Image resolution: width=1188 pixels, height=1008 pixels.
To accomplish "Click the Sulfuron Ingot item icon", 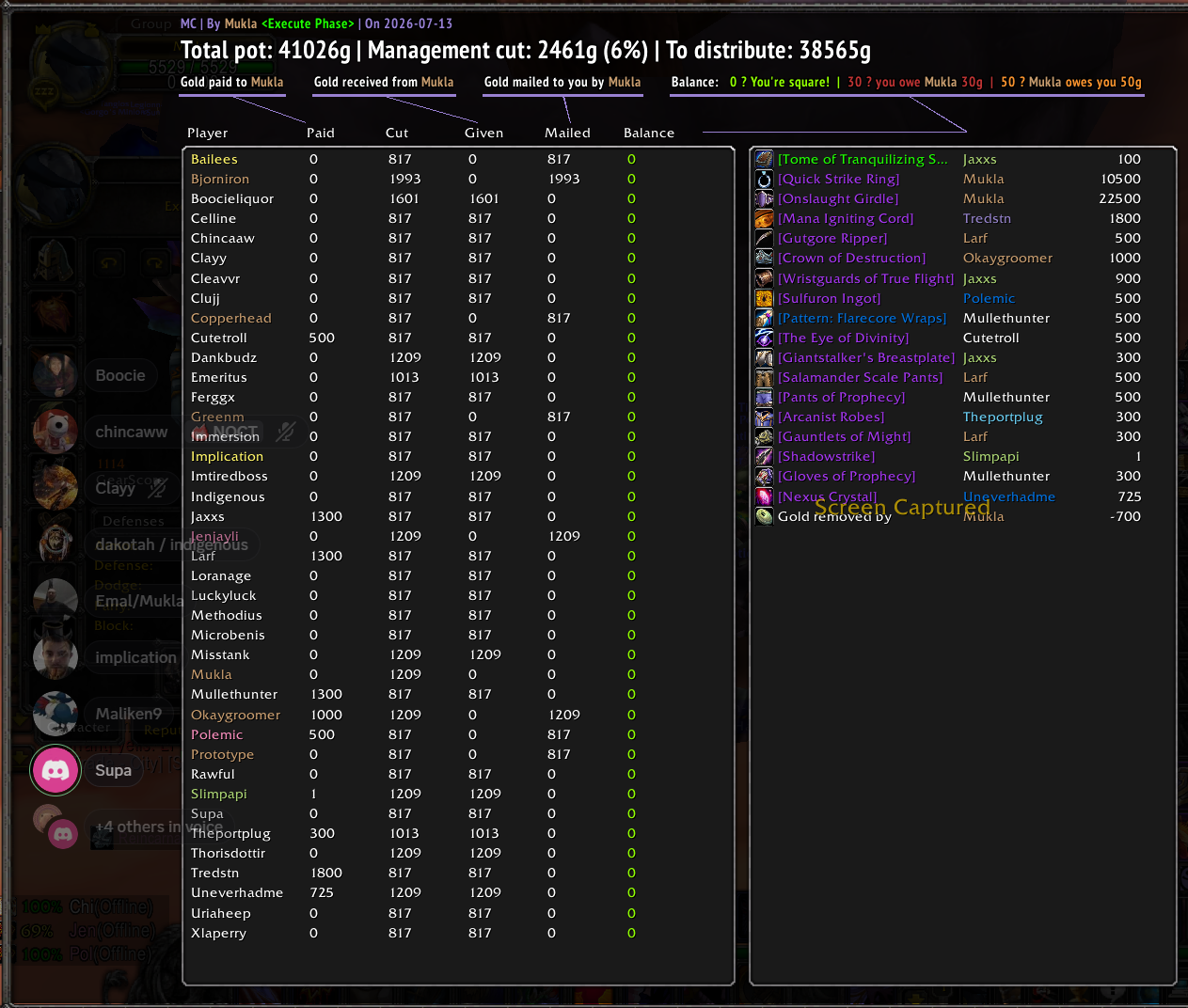I will click(764, 298).
